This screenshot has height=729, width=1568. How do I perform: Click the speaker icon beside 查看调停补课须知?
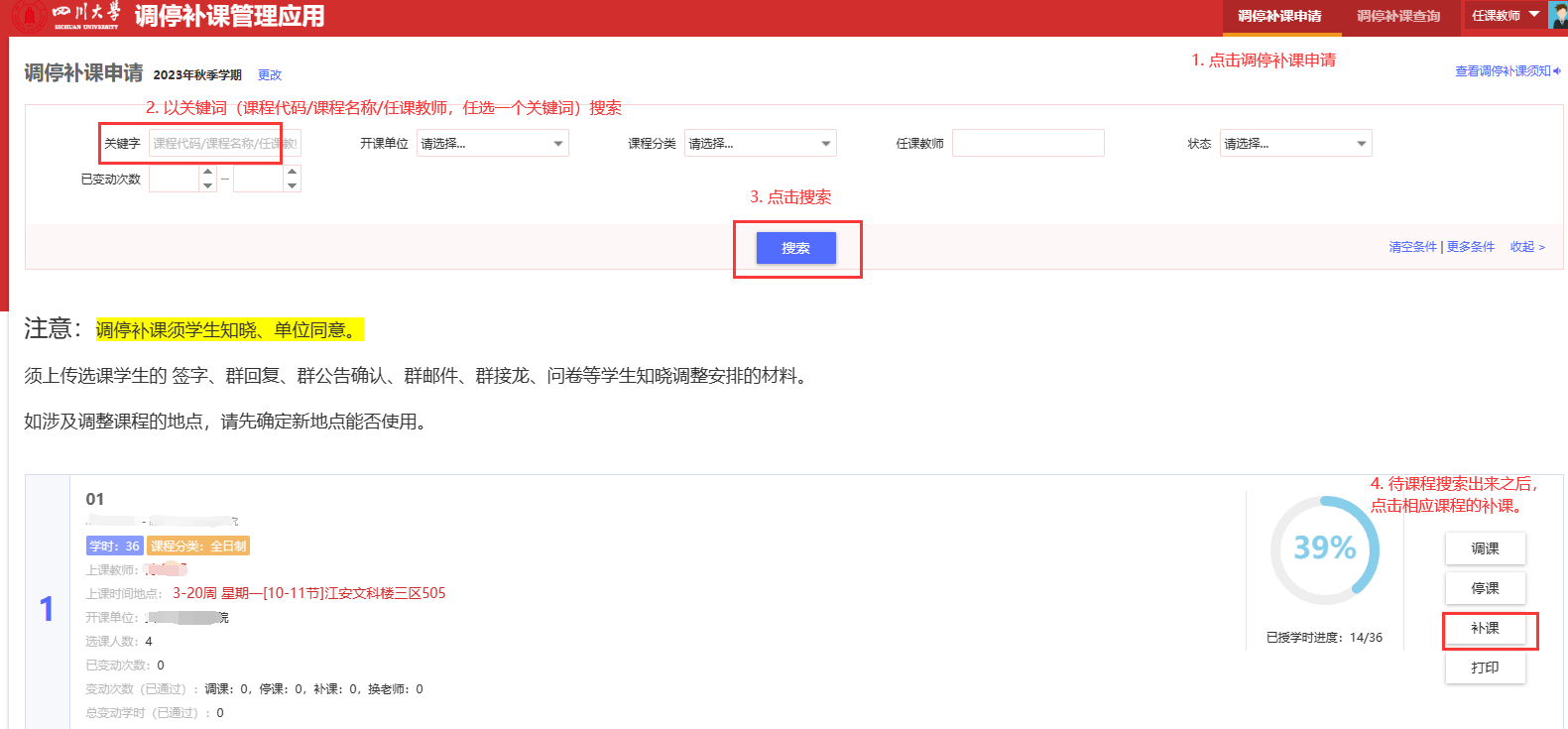tap(1557, 71)
